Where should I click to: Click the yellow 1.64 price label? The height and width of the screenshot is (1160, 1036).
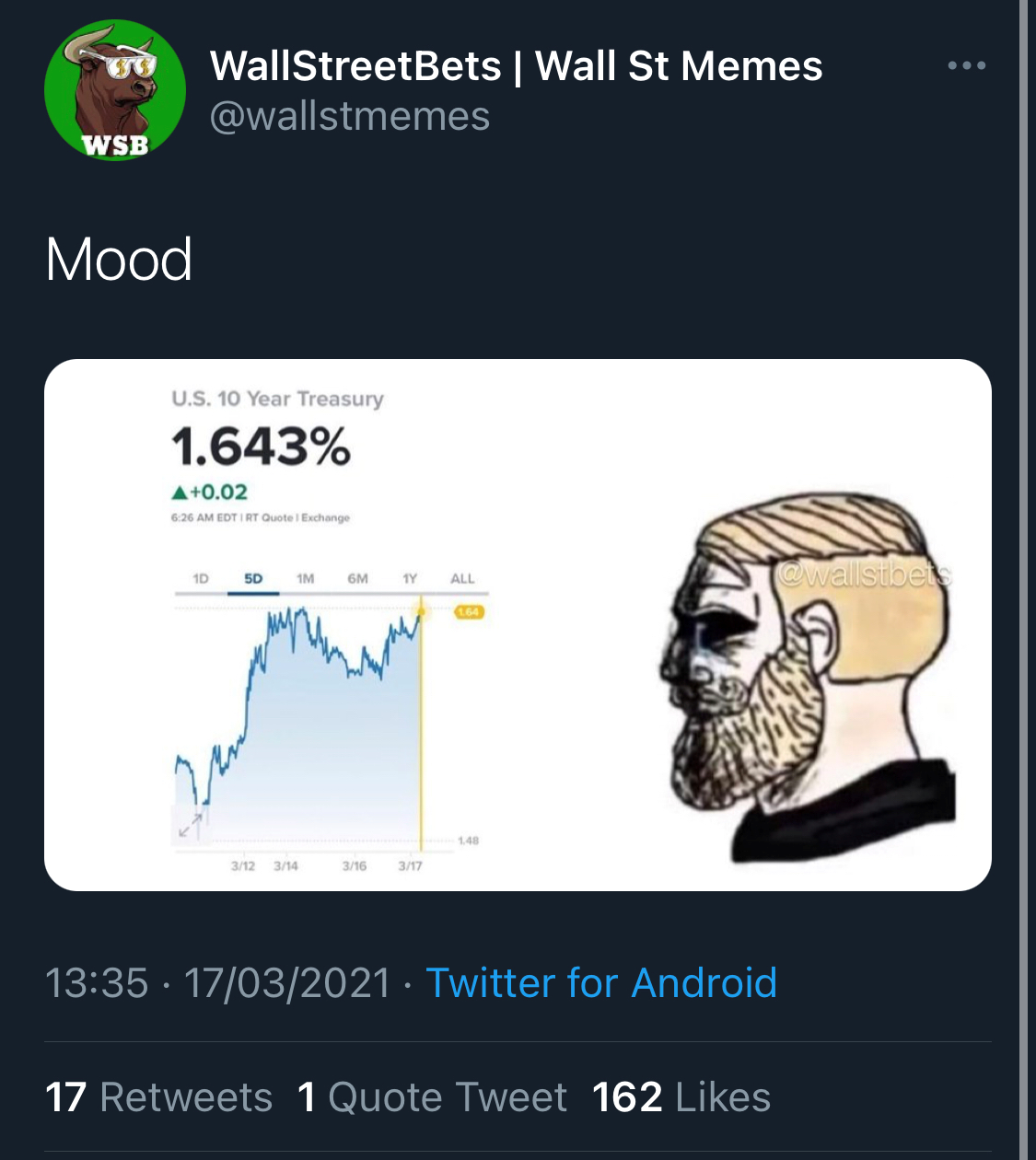(469, 611)
